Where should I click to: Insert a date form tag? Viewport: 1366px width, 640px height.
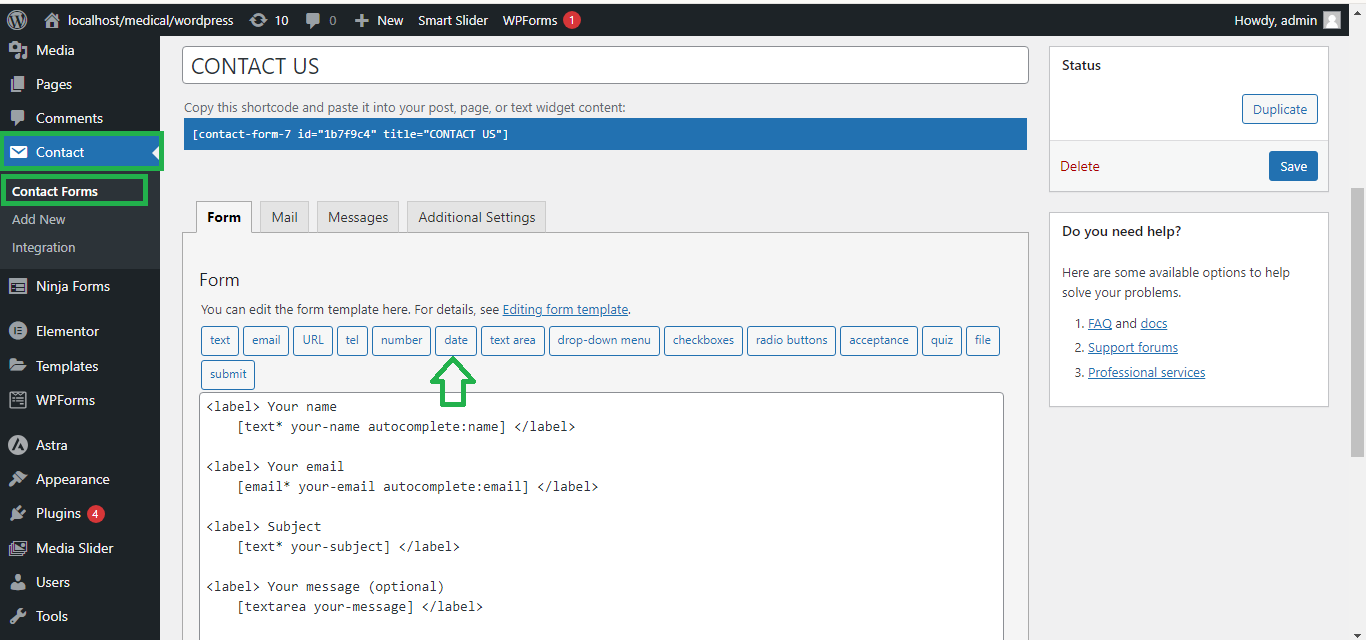456,340
